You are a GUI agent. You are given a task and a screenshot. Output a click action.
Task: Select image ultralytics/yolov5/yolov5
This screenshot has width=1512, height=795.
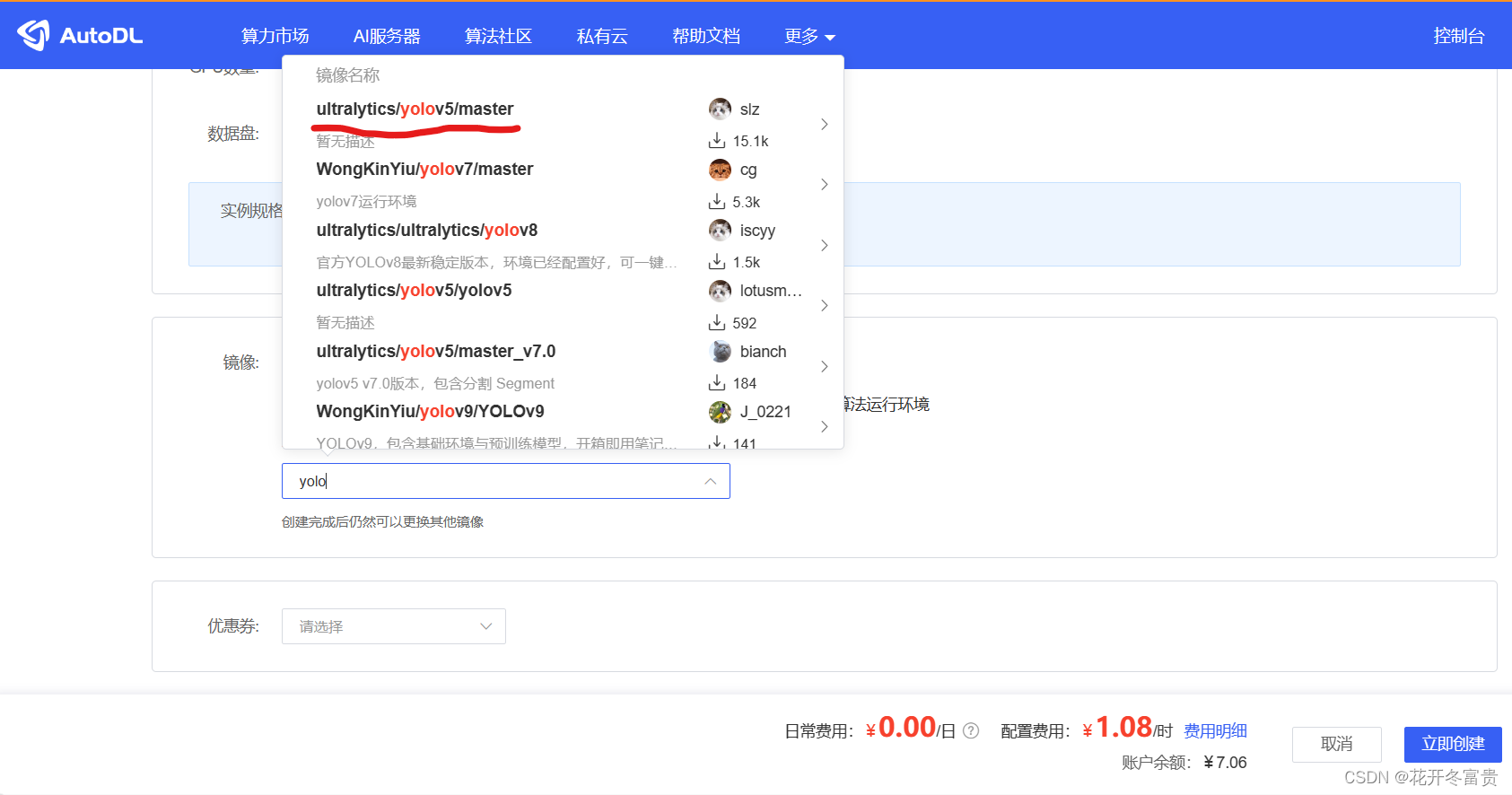[x=414, y=290]
